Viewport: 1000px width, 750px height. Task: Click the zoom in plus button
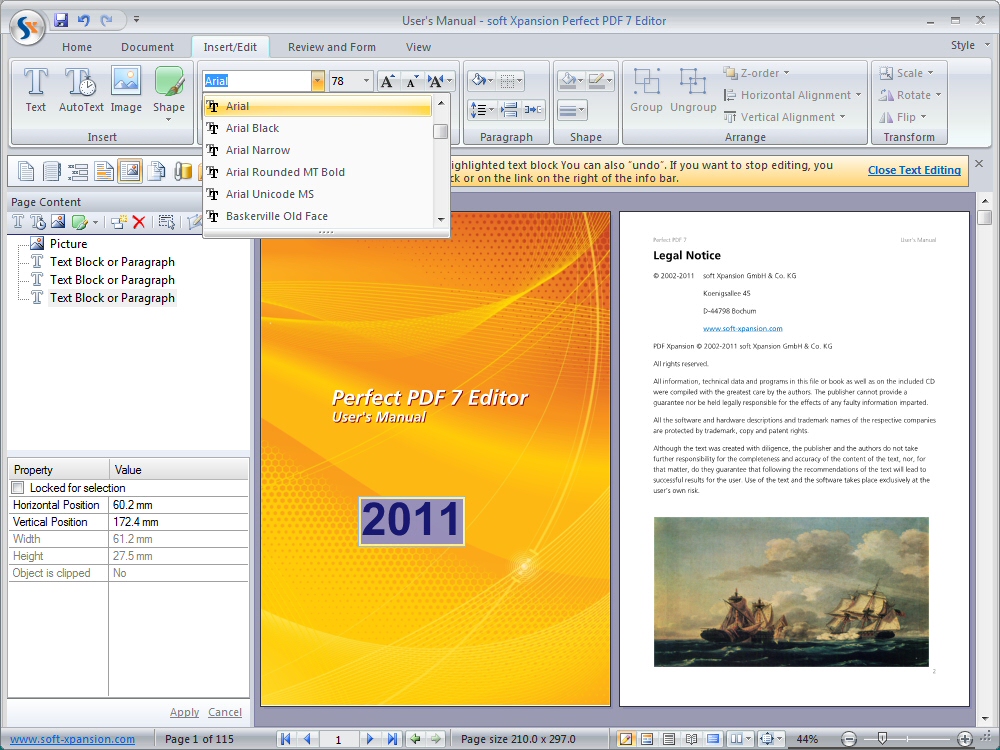(965, 739)
